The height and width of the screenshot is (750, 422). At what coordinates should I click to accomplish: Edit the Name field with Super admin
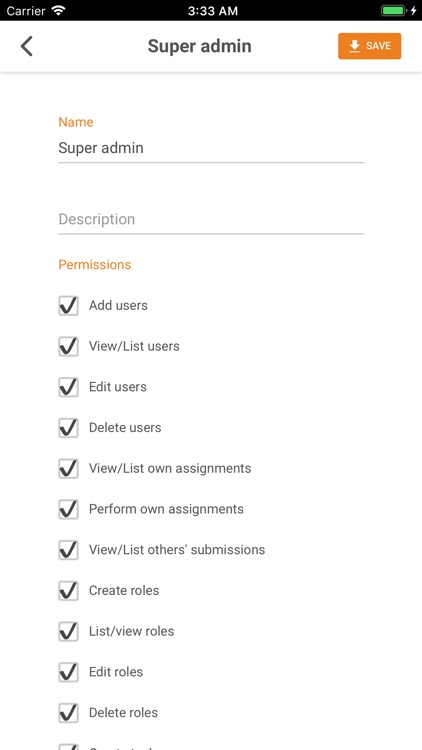coord(211,148)
